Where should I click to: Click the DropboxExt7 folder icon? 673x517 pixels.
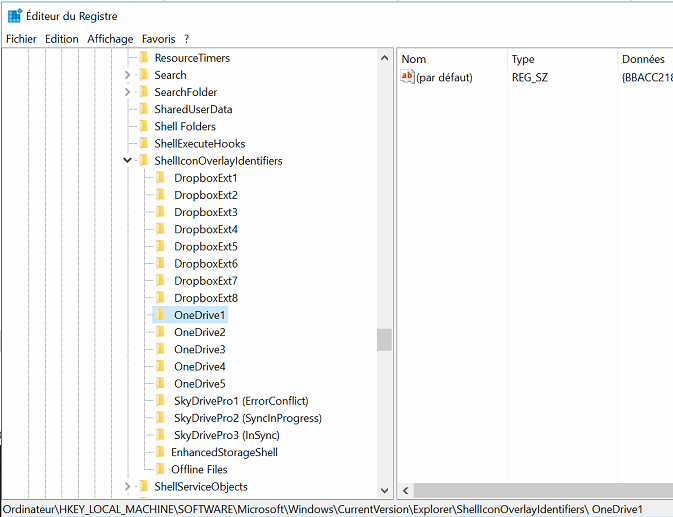coord(160,281)
